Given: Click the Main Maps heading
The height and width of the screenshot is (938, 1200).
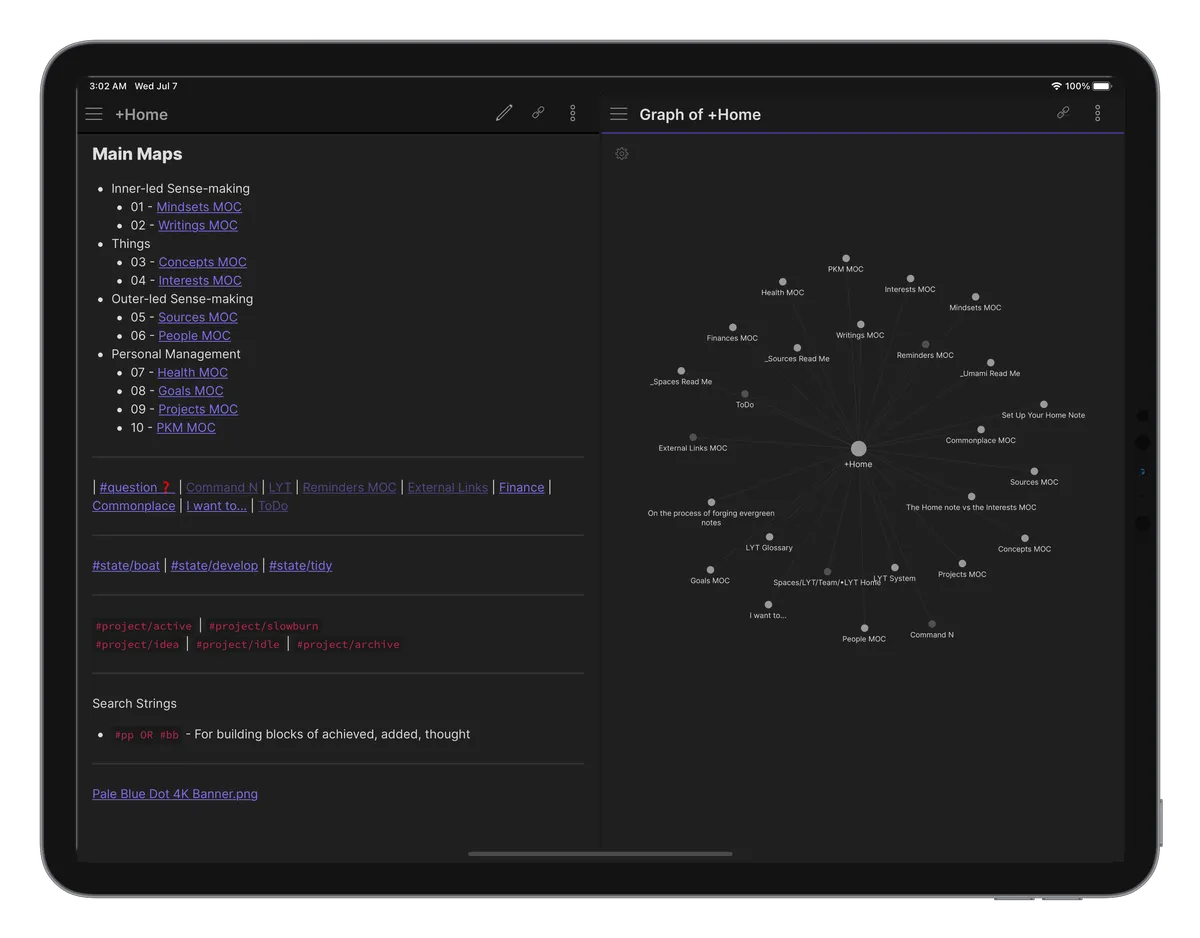Looking at the screenshot, I should (137, 154).
